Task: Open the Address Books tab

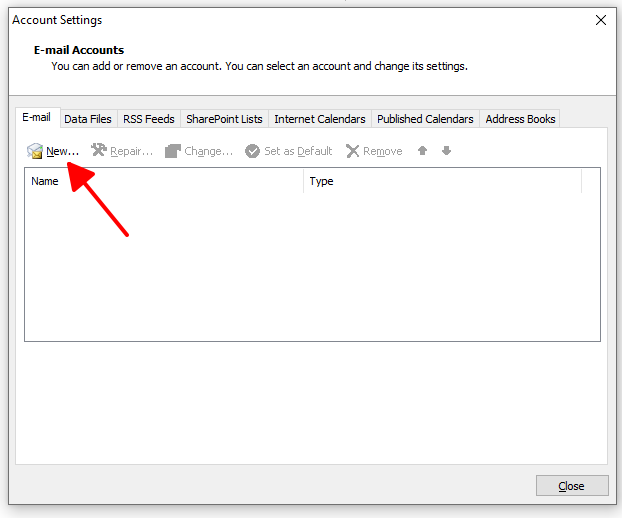Action: point(520,119)
